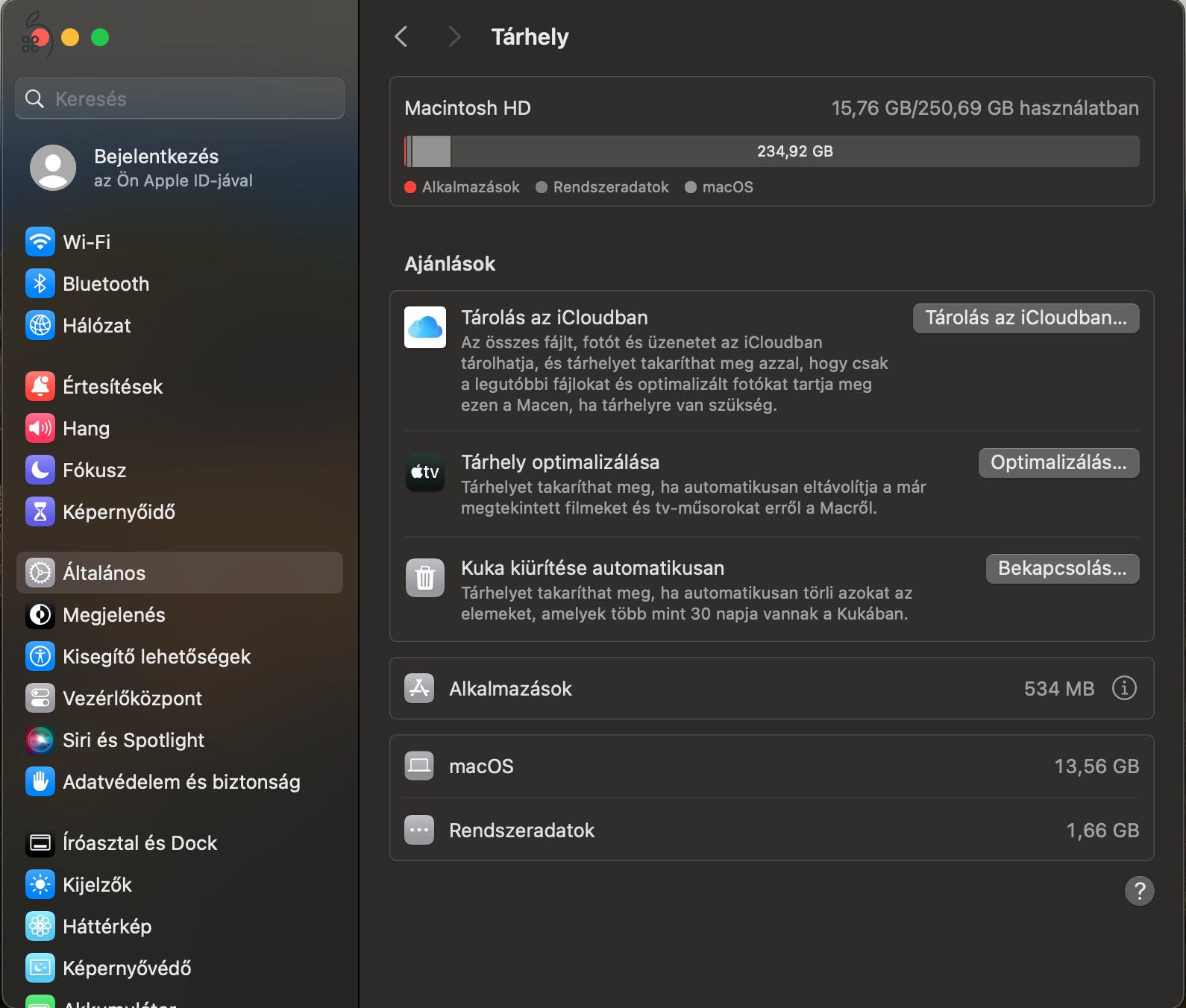Open the Hálózat globe icon

pos(40,325)
